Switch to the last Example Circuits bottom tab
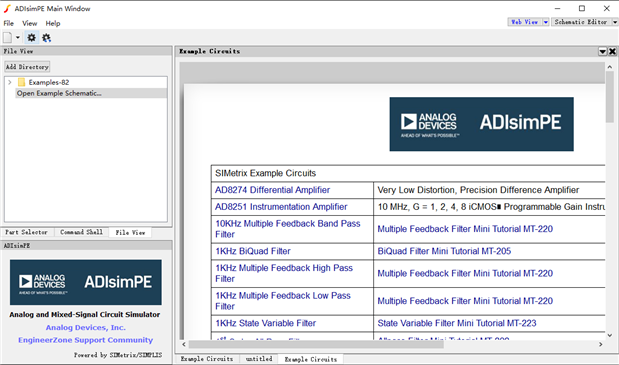This screenshot has height=365, width=619. pyautogui.click(x=311, y=359)
